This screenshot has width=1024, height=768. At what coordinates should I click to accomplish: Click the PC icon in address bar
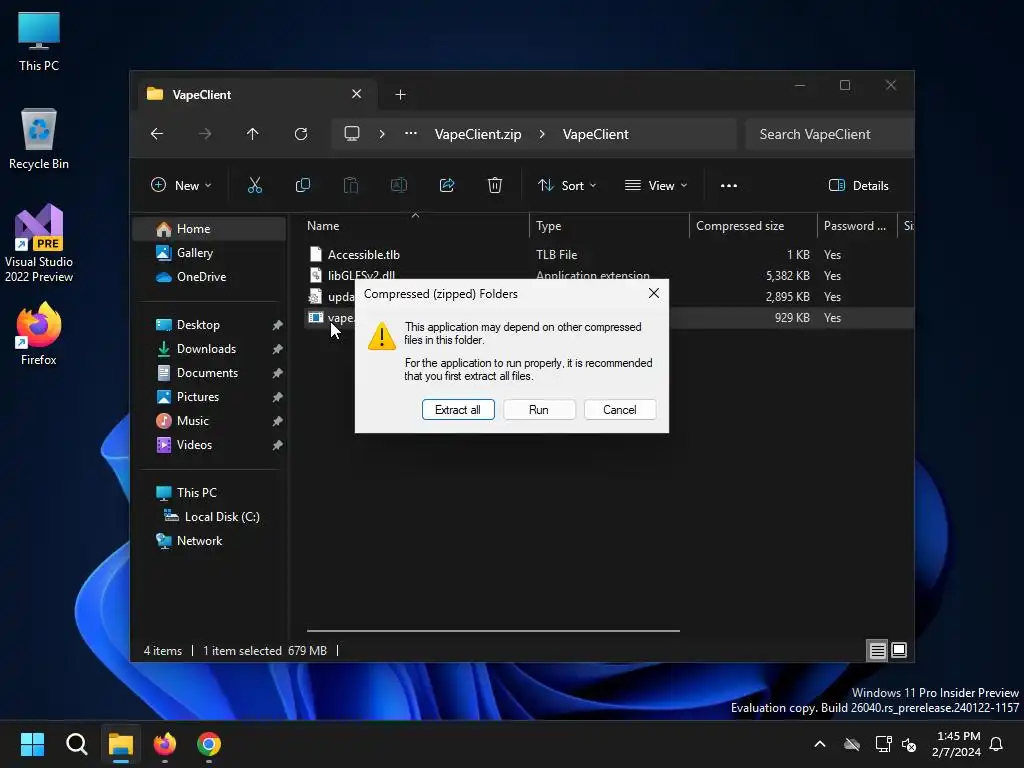352,134
